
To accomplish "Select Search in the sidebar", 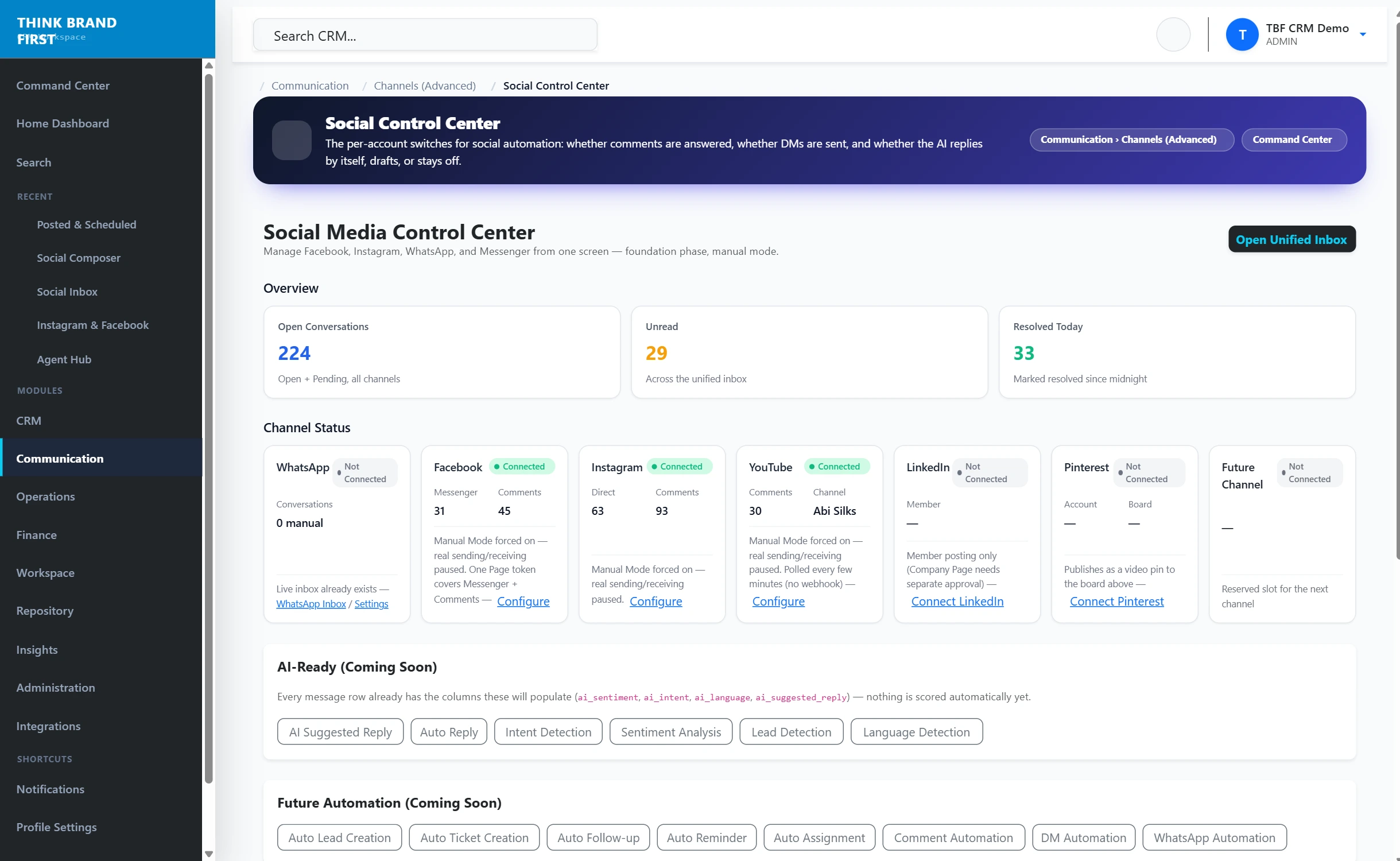I will click(x=34, y=162).
